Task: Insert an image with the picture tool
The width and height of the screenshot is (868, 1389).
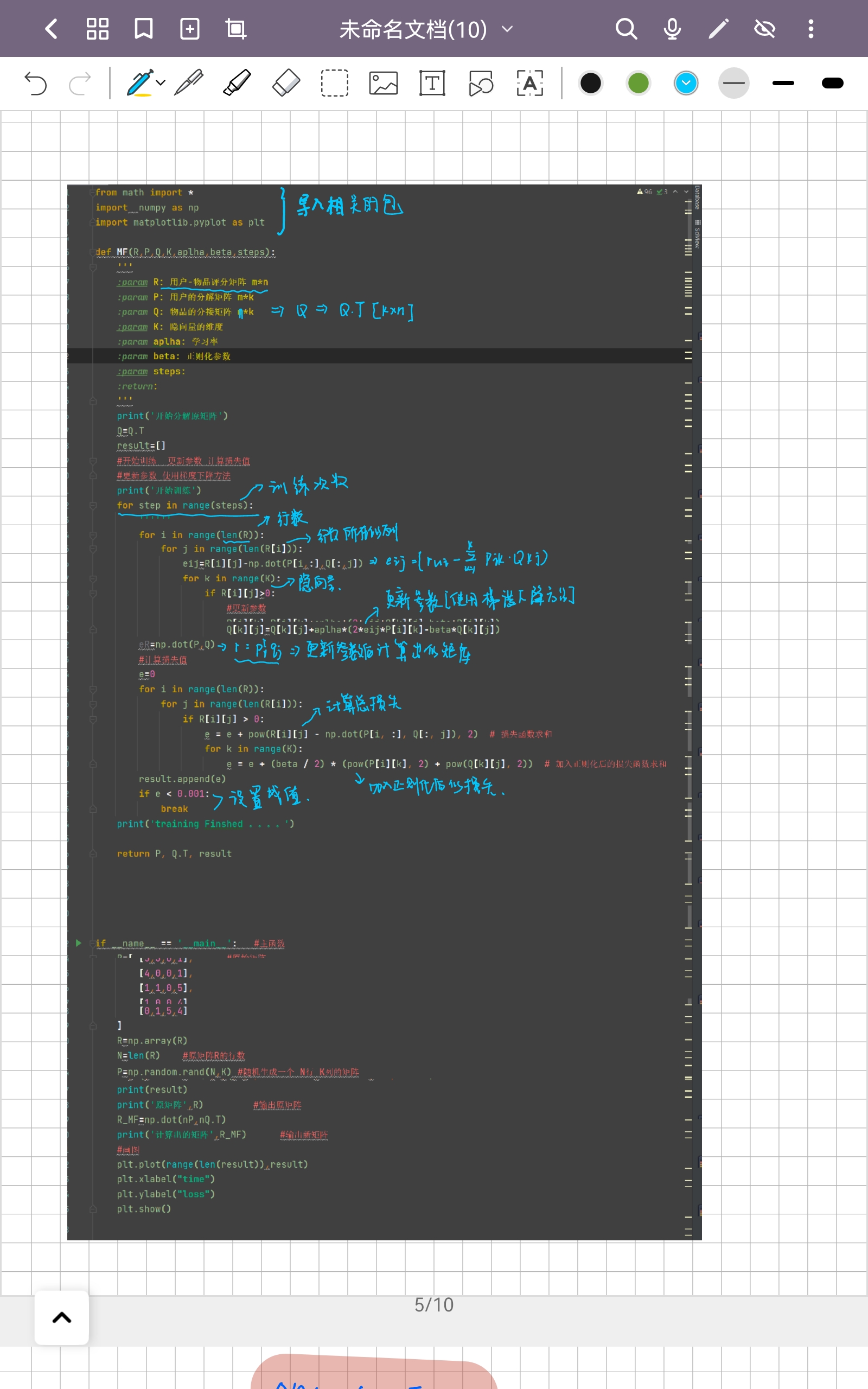Action: [384, 82]
